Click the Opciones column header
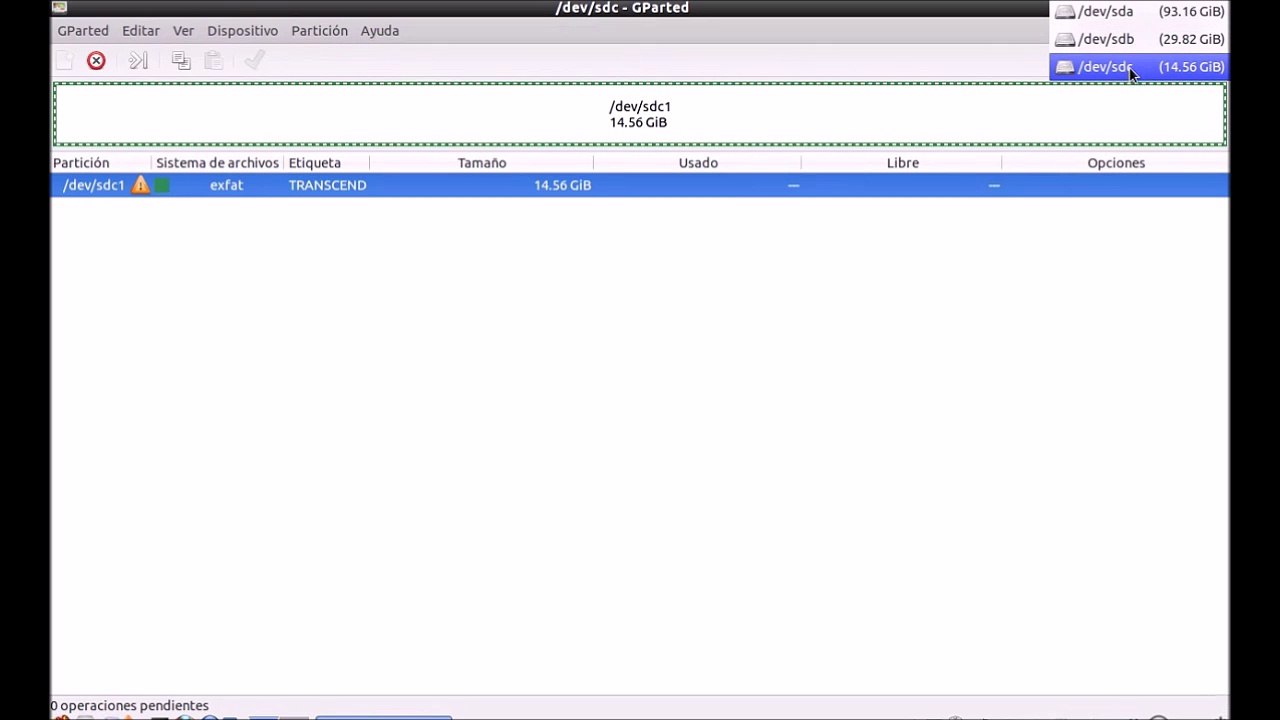The height and width of the screenshot is (720, 1280). pyautogui.click(x=1116, y=163)
